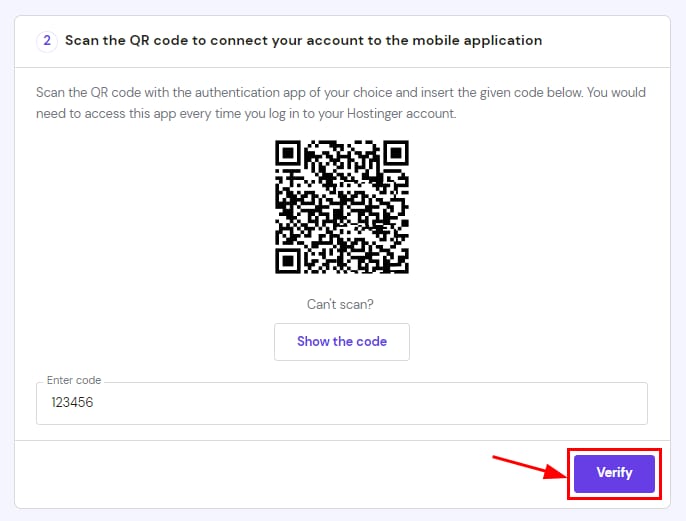Click the 123456 value in the code field
The image size is (686, 521).
pos(79,403)
